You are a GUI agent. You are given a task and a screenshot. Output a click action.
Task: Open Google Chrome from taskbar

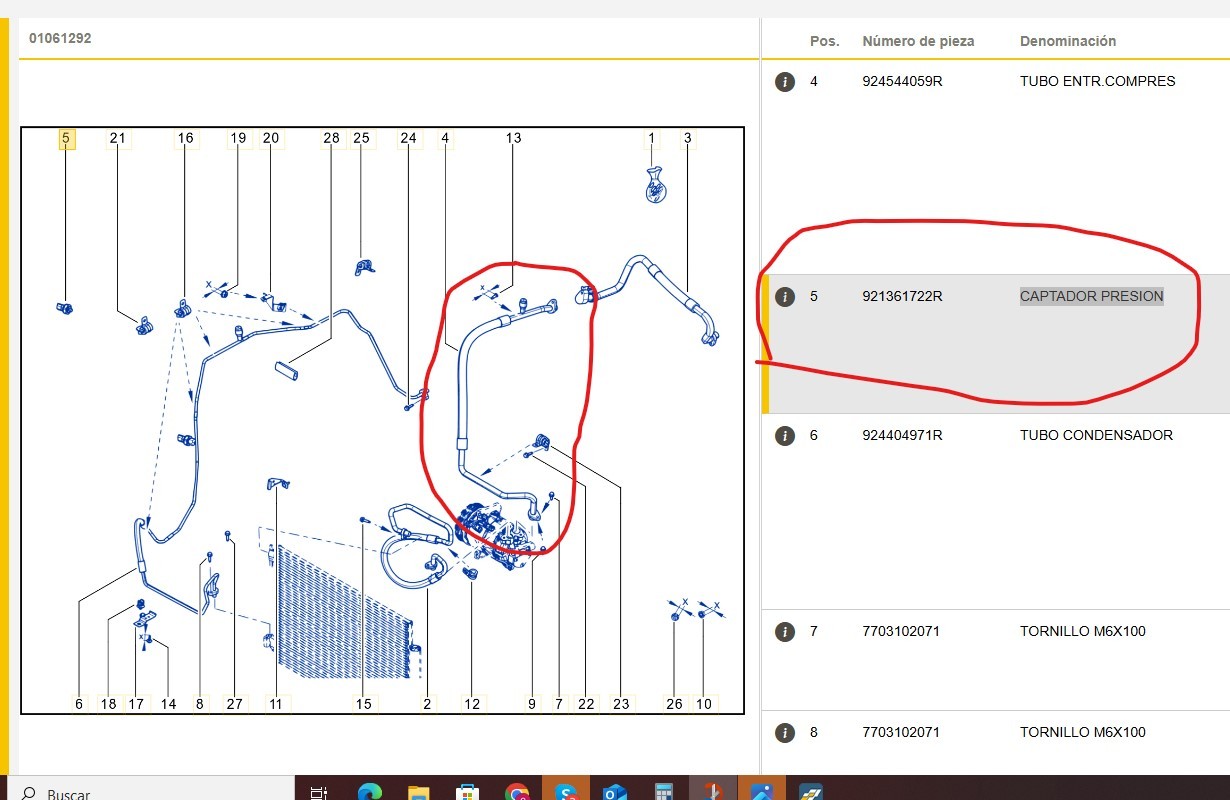click(517, 792)
